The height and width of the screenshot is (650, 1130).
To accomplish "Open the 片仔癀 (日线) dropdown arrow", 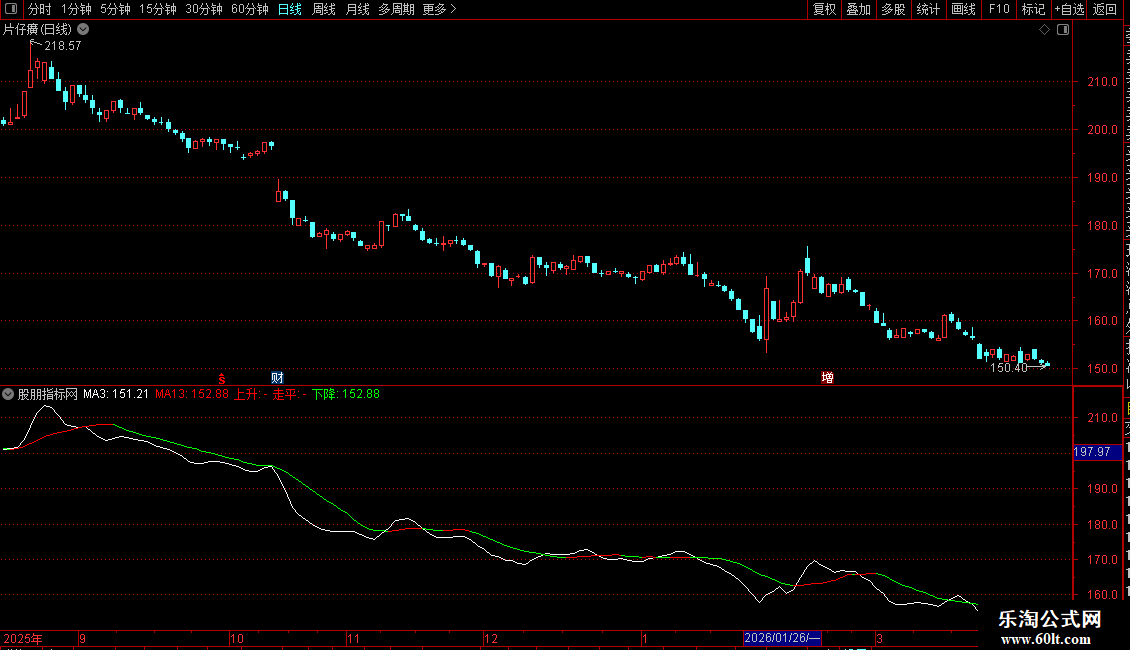I will click(x=83, y=30).
